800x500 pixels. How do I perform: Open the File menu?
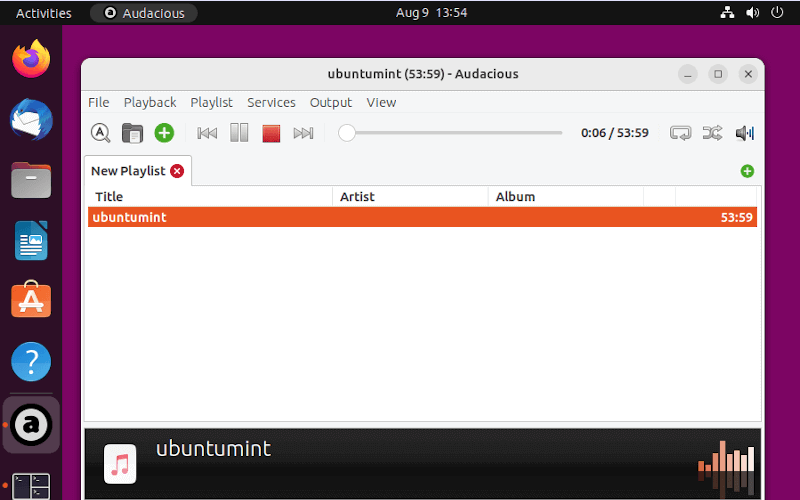pyautogui.click(x=98, y=103)
